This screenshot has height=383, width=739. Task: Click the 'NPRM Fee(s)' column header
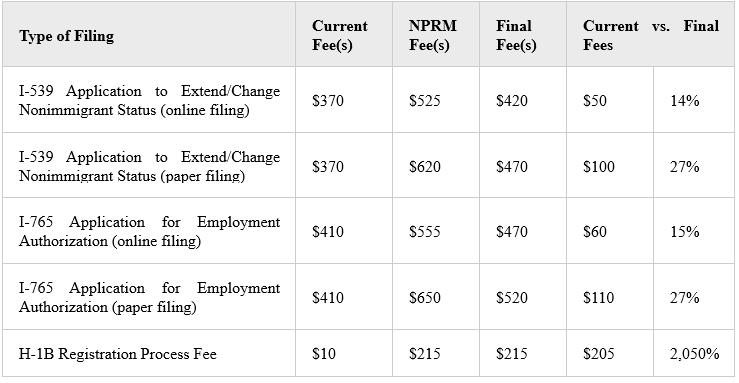click(436, 34)
